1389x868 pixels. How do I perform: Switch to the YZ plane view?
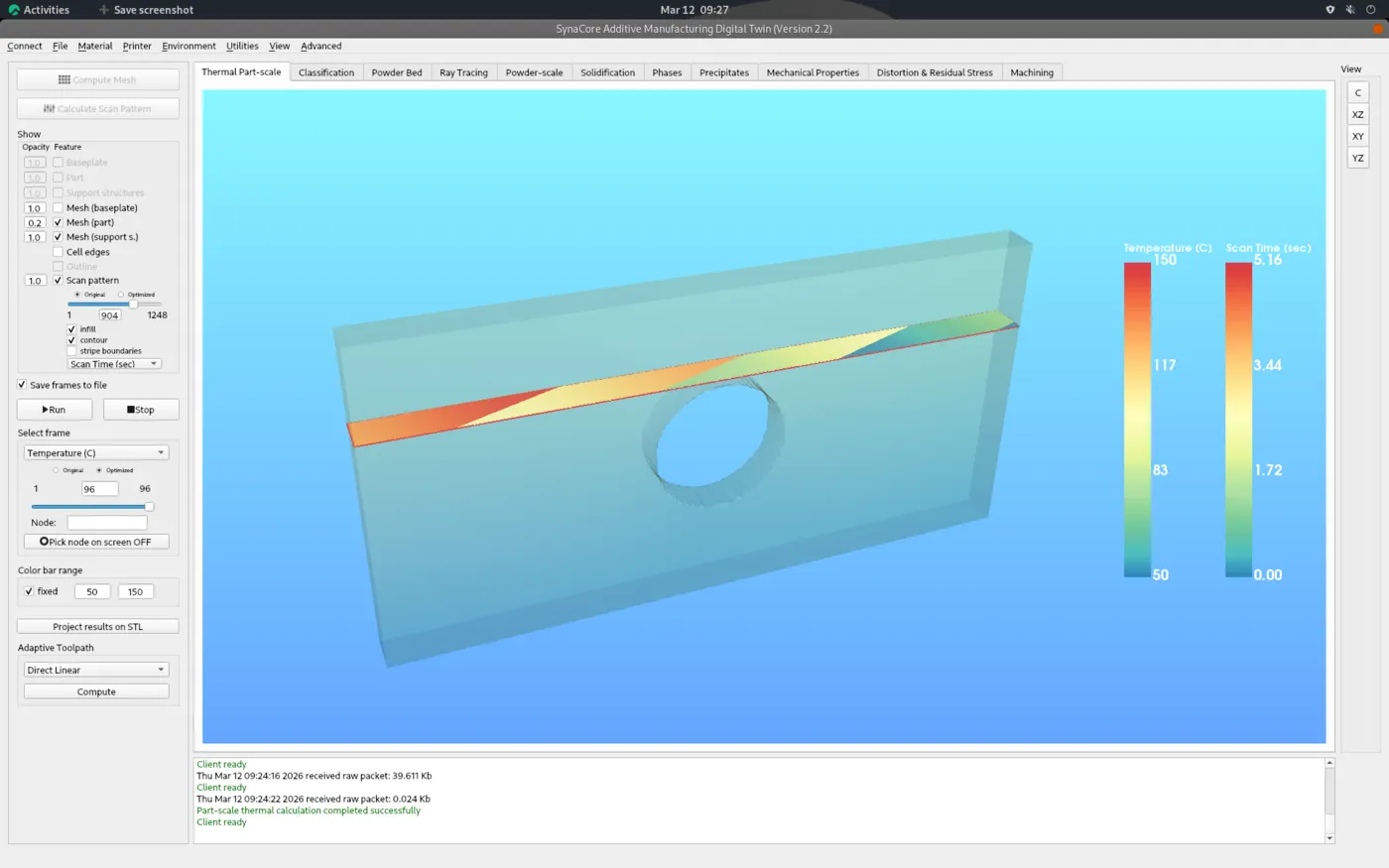tap(1357, 158)
